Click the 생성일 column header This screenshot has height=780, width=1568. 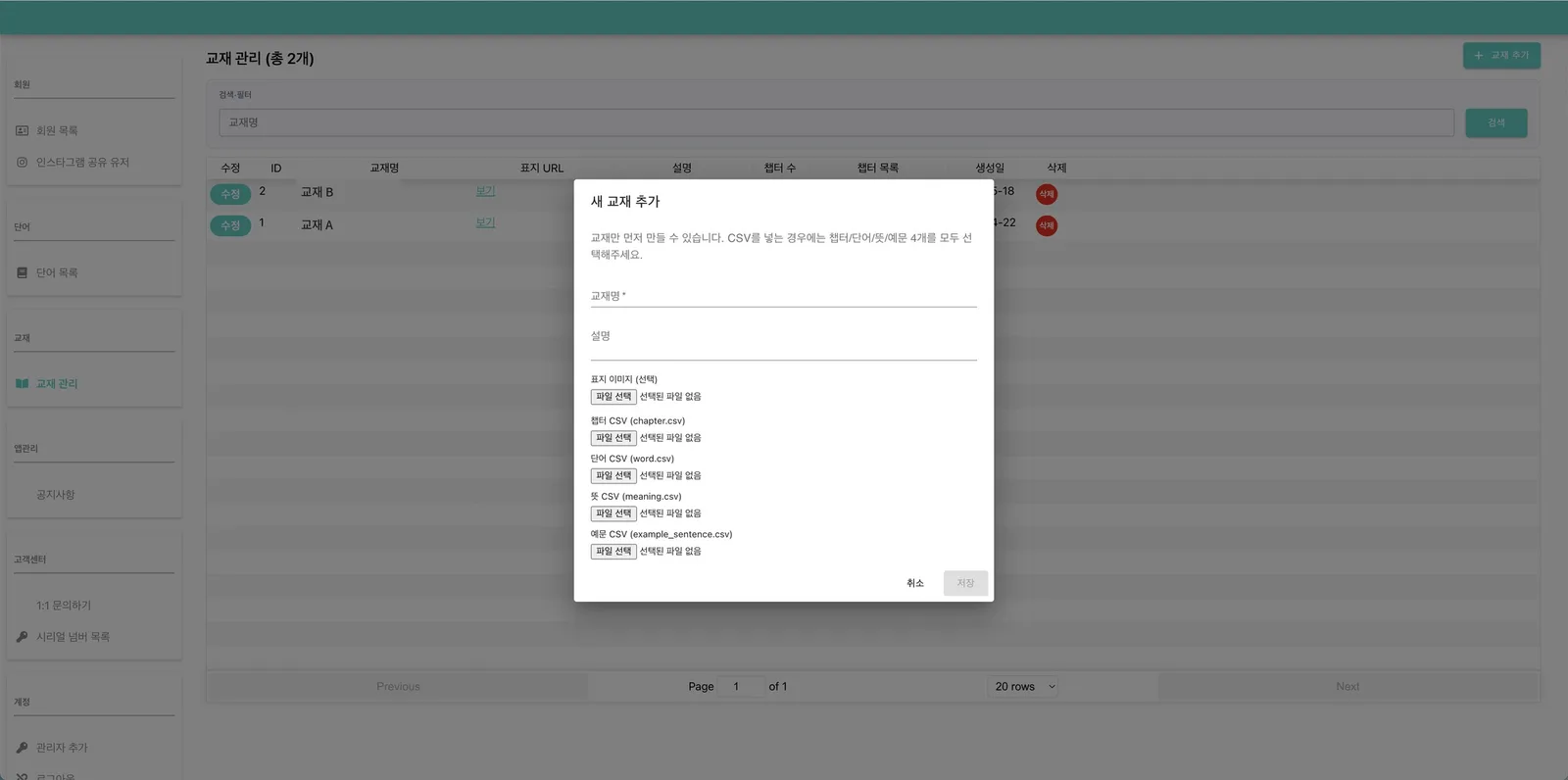pyautogui.click(x=990, y=169)
